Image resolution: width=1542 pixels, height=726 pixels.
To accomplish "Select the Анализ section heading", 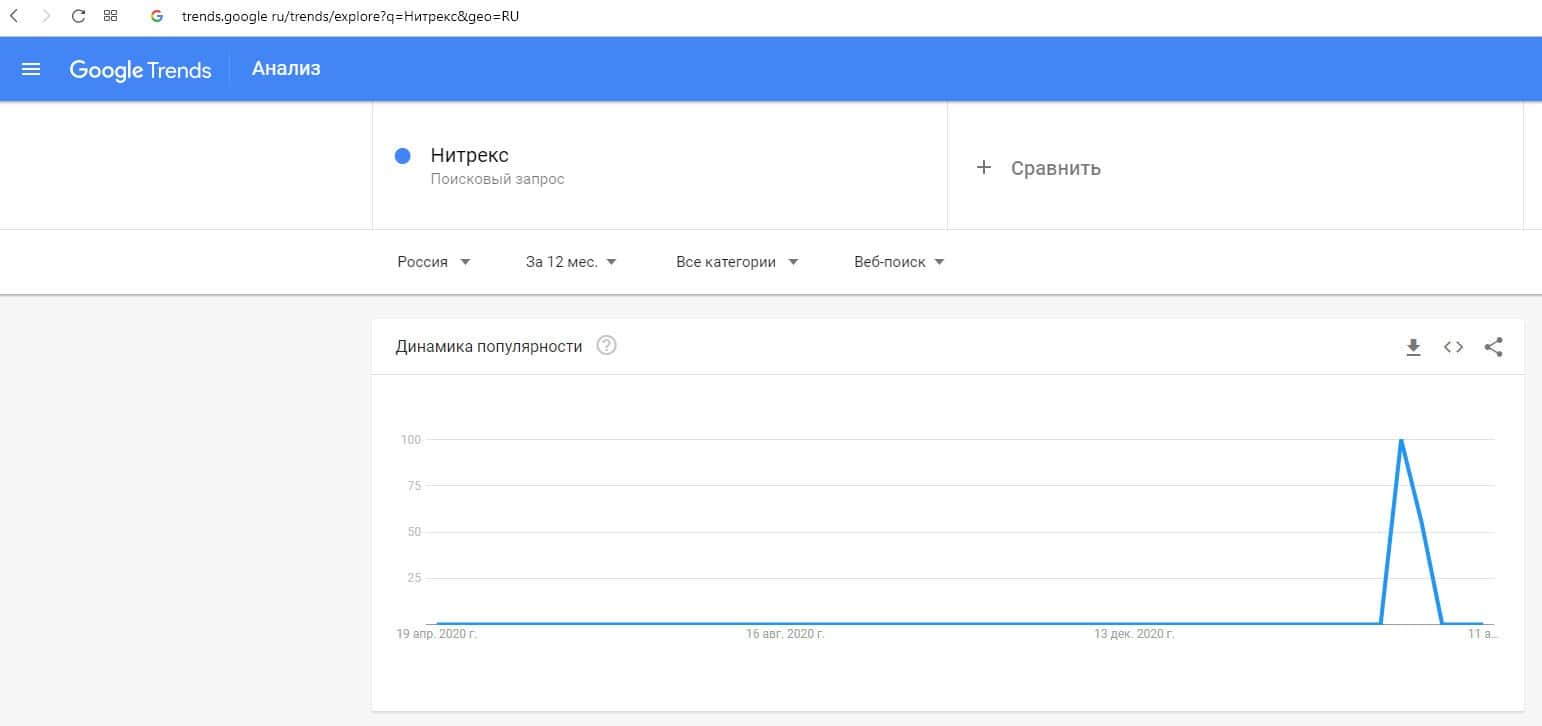I will (286, 69).
